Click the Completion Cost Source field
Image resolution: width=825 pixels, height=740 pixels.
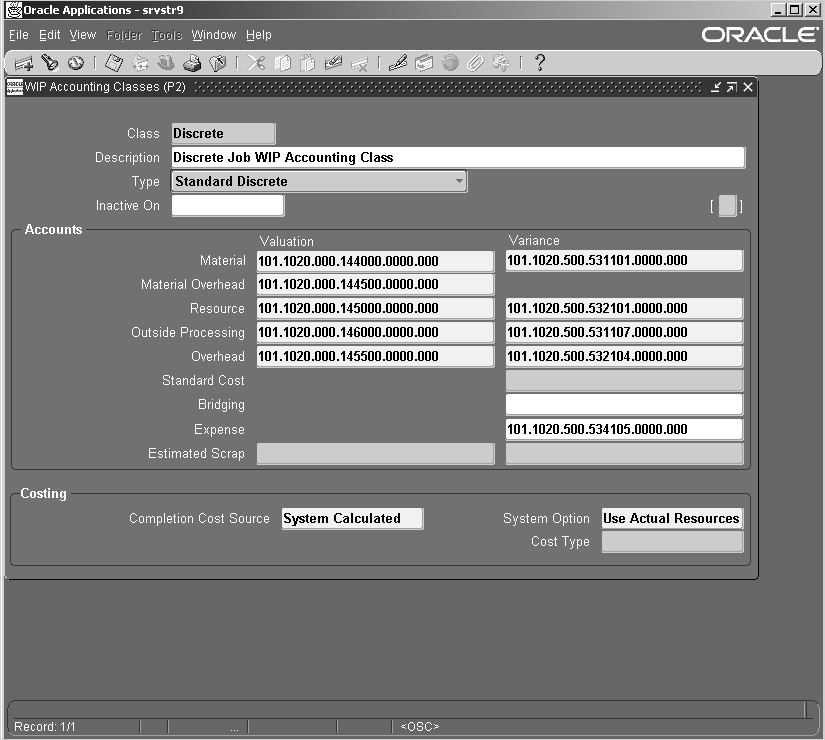pyautogui.click(x=352, y=518)
